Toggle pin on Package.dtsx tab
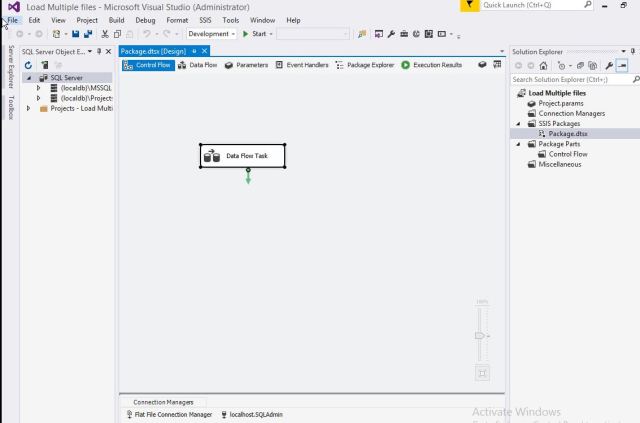The width and height of the screenshot is (640, 423). tap(194, 51)
